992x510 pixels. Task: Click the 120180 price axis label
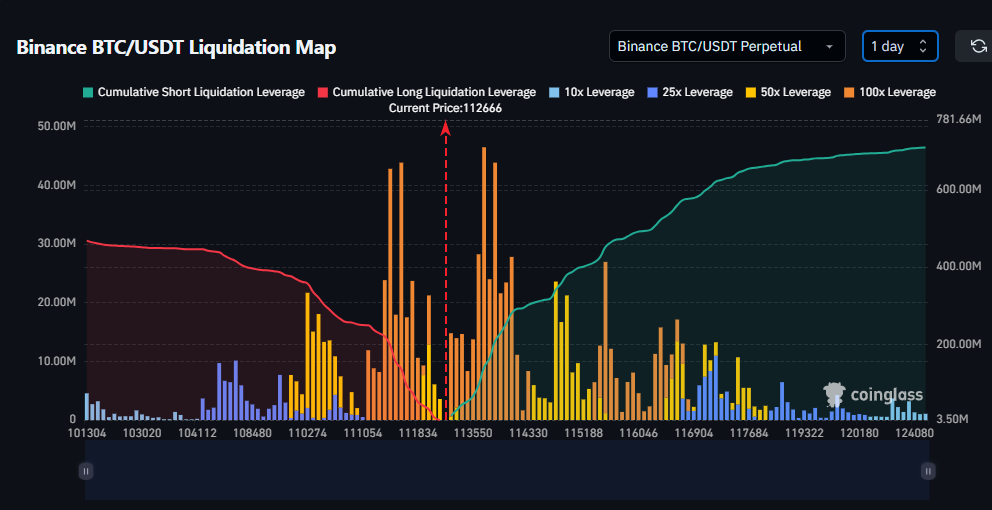(860, 433)
